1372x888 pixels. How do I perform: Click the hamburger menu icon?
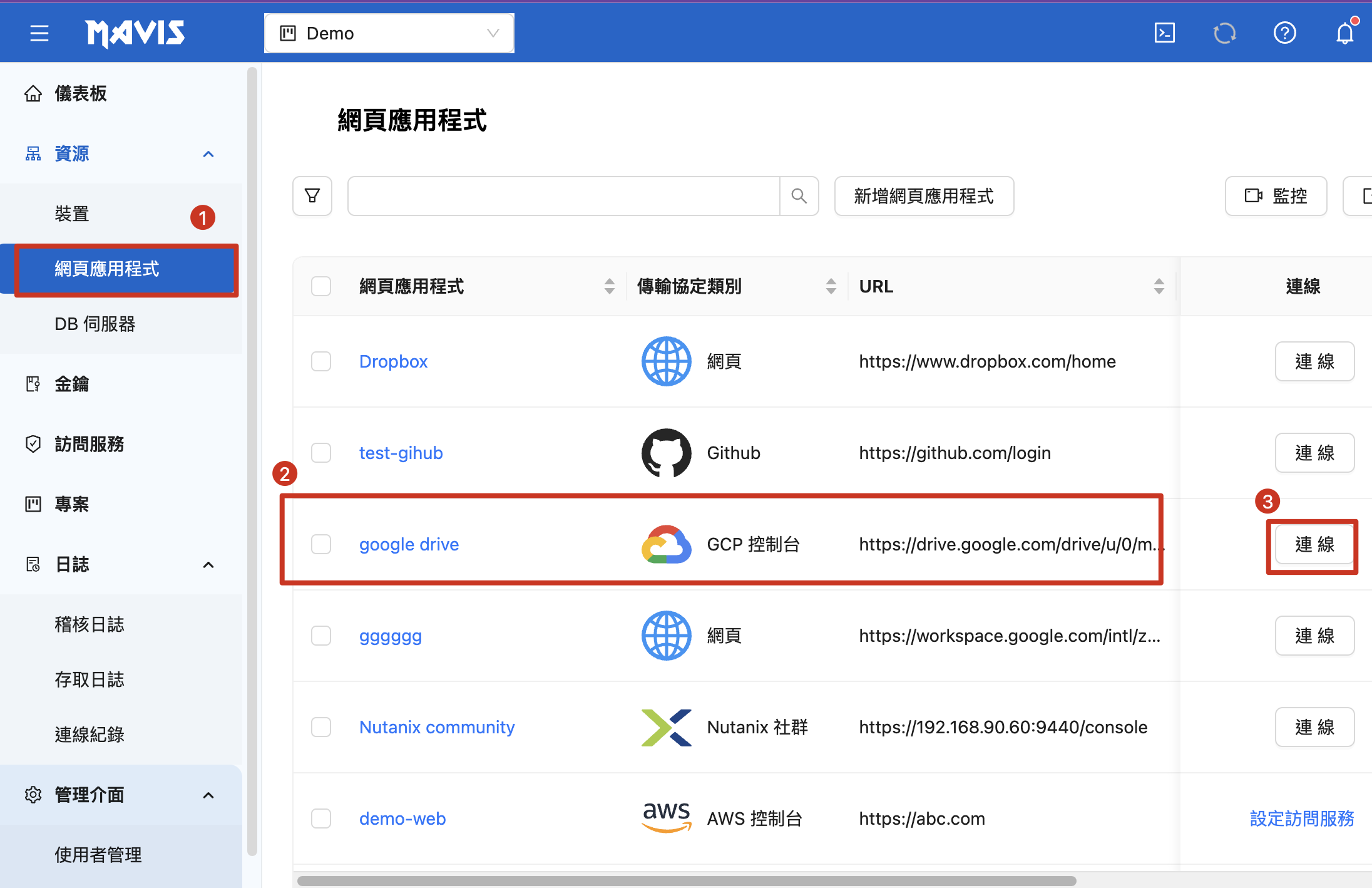pyautogui.click(x=39, y=33)
